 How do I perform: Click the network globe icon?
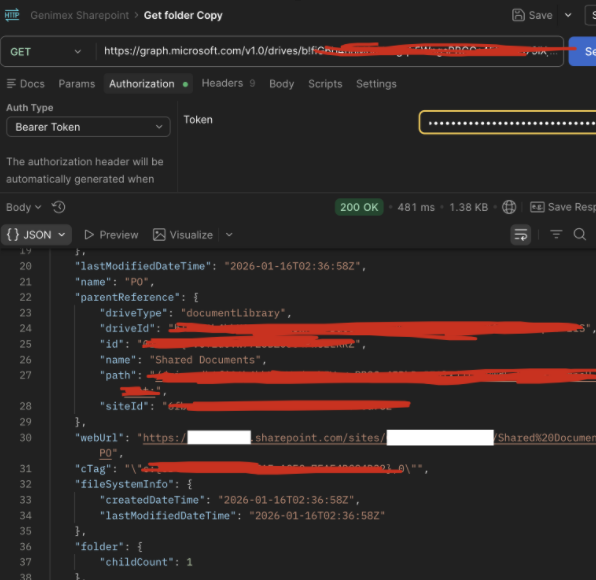tap(509, 207)
